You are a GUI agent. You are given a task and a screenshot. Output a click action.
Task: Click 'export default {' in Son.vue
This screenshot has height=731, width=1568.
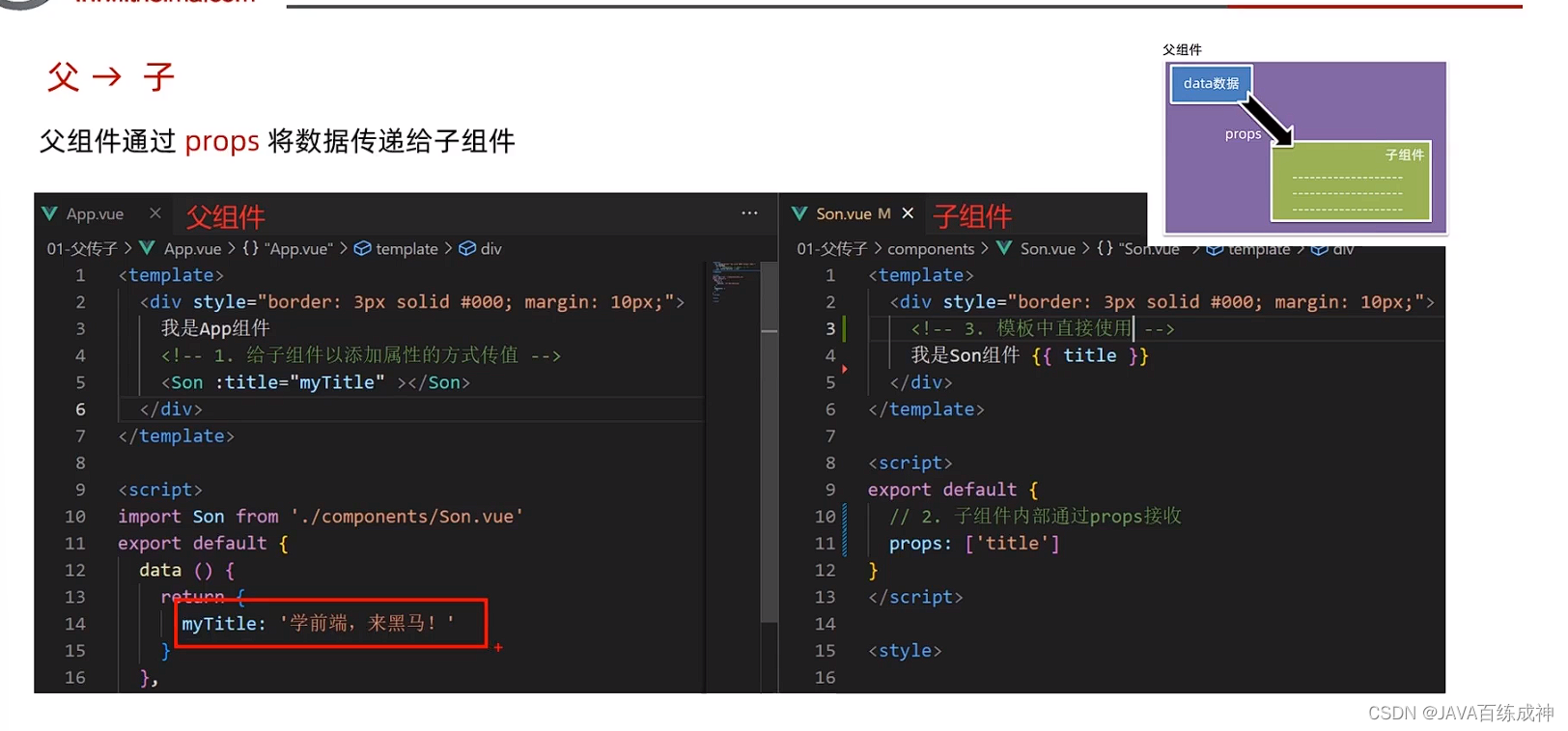(953, 490)
